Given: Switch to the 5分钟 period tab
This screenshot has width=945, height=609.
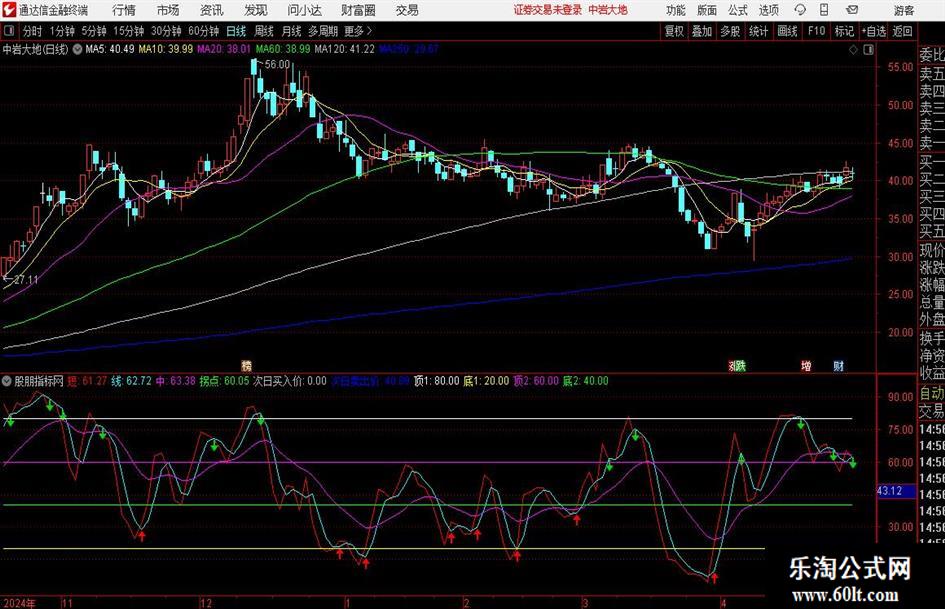Looking at the screenshot, I should (x=93, y=31).
